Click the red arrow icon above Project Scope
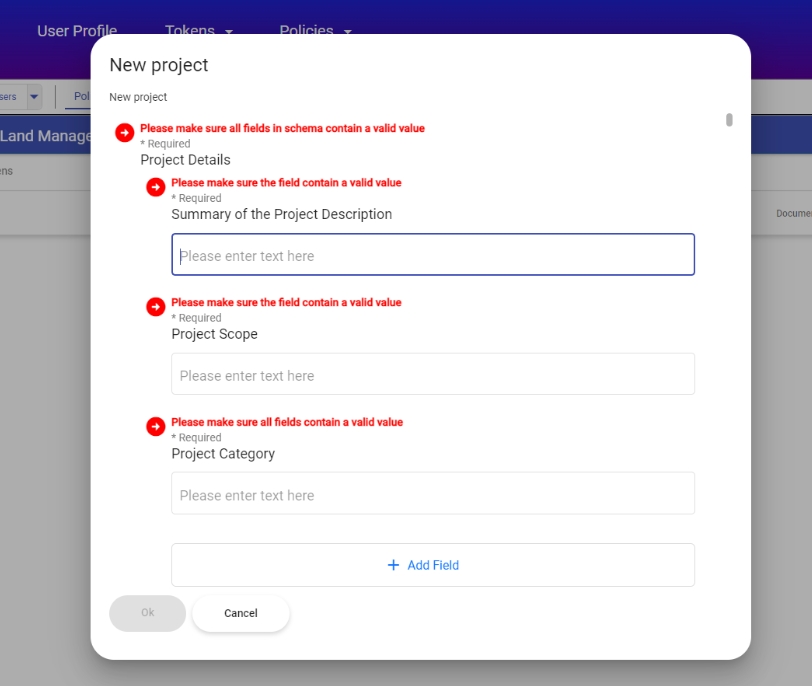812x686 pixels. [x=155, y=307]
